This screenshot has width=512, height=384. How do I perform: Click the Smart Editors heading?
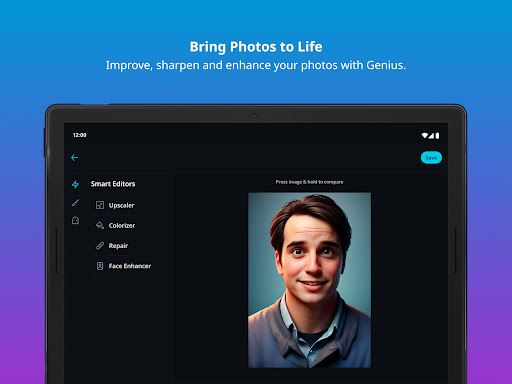(x=113, y=184)
